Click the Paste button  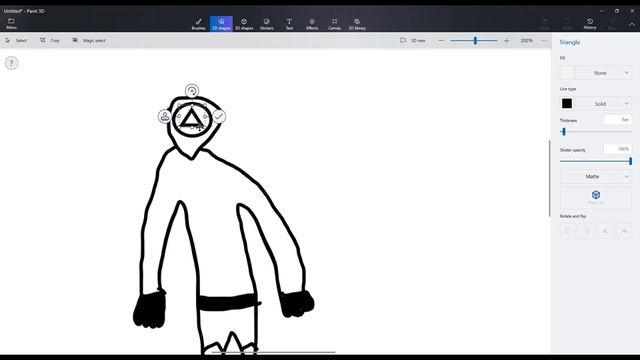click(544, 24)
